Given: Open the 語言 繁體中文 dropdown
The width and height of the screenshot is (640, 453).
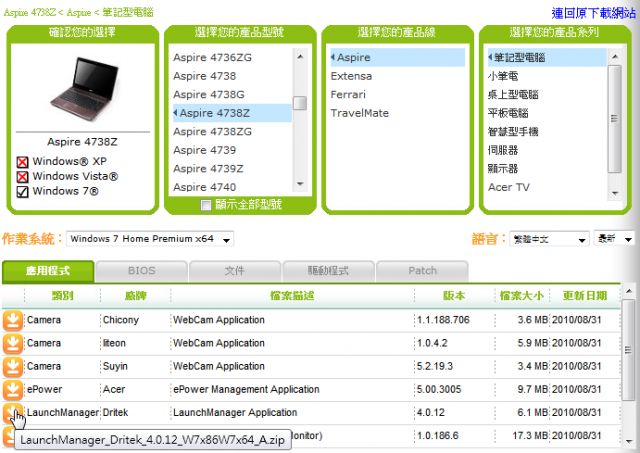Looking at the screenshot, I should (x=549, y=239).
